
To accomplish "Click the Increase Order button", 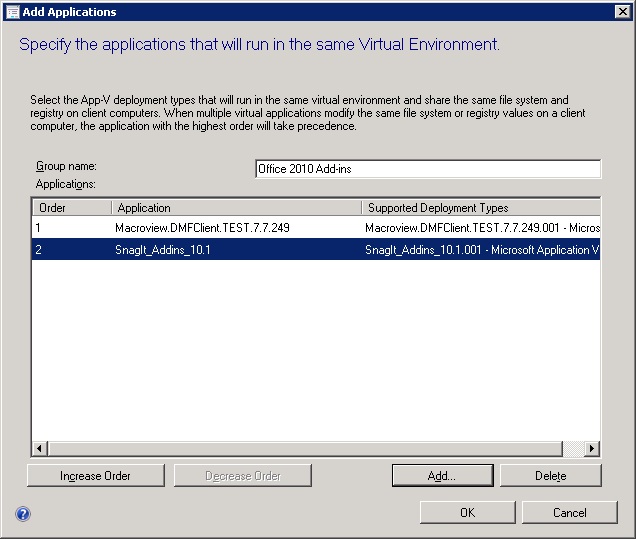I will click(95, 476).
